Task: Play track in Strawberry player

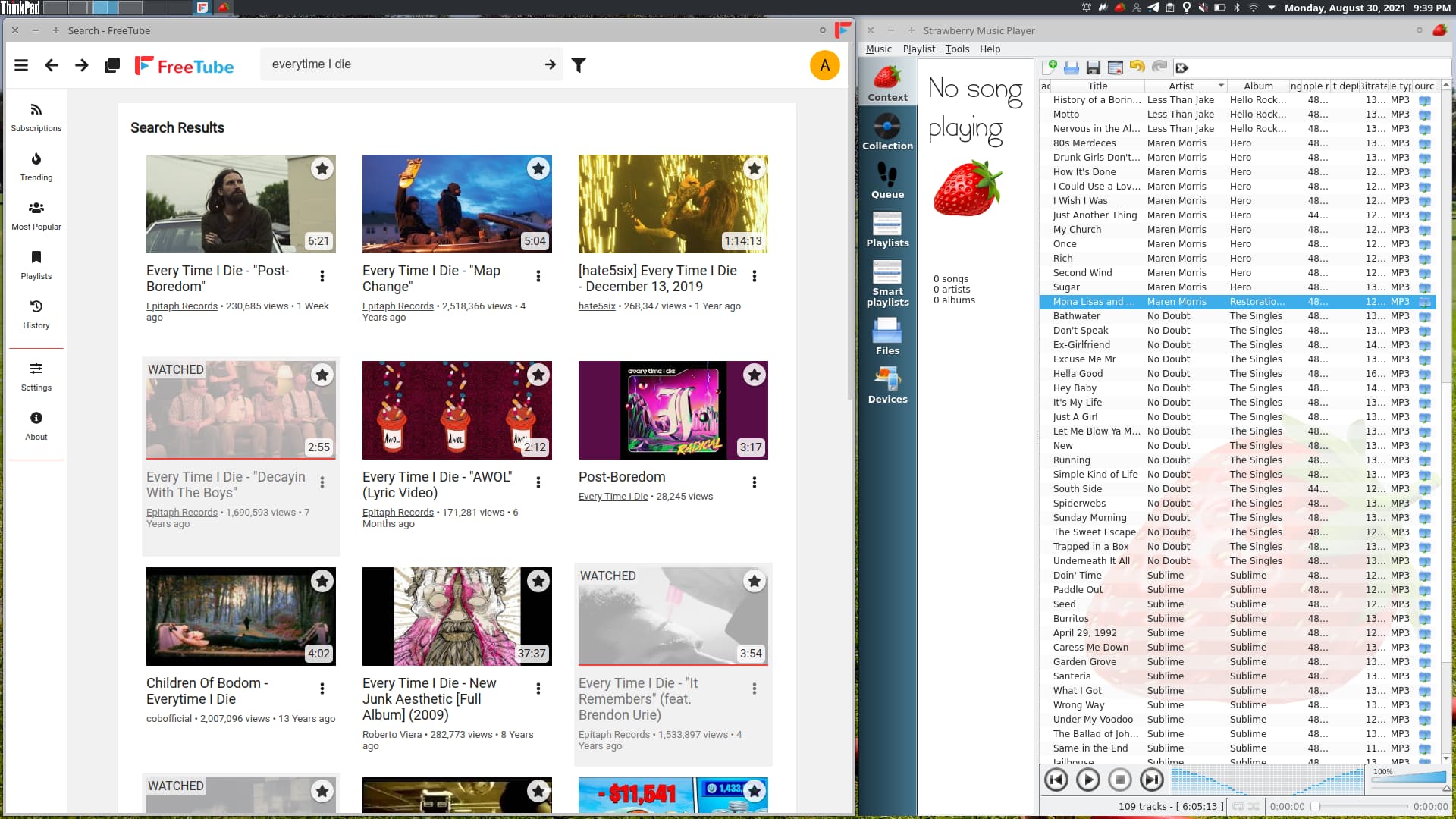Action: (x=1087, y=780)
